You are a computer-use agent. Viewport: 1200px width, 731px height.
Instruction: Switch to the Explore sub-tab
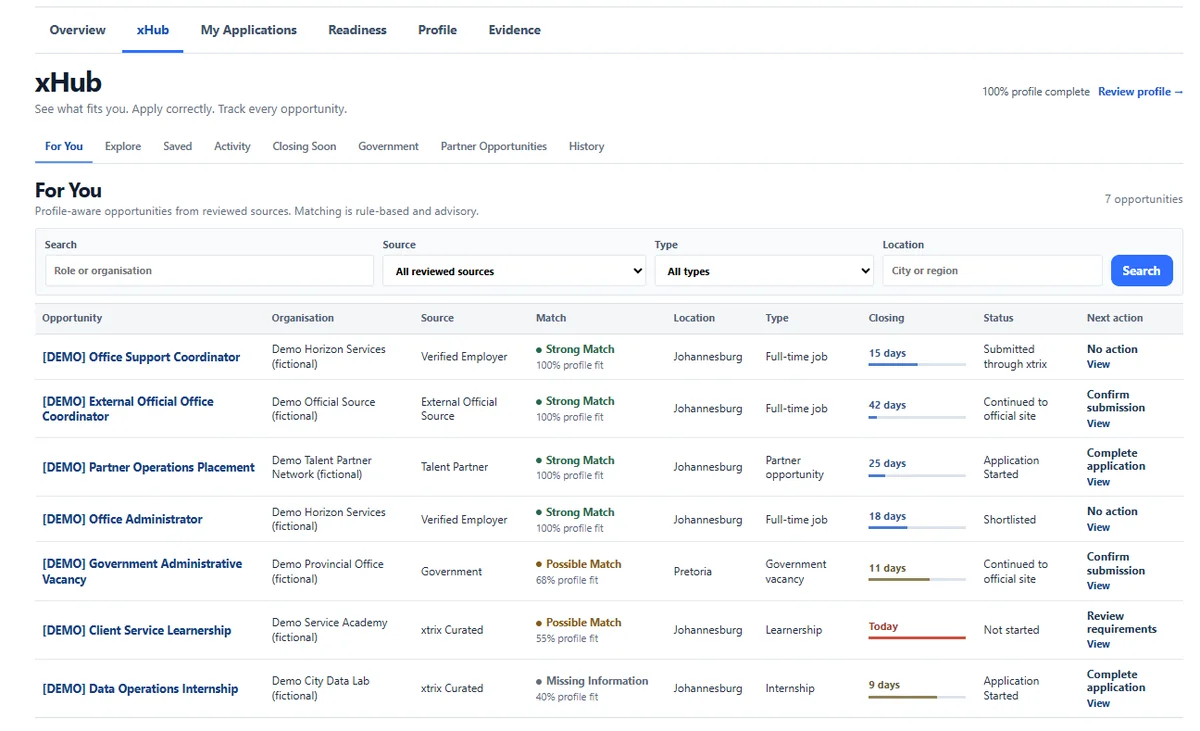pyautogui.click(x=123, y=146)
